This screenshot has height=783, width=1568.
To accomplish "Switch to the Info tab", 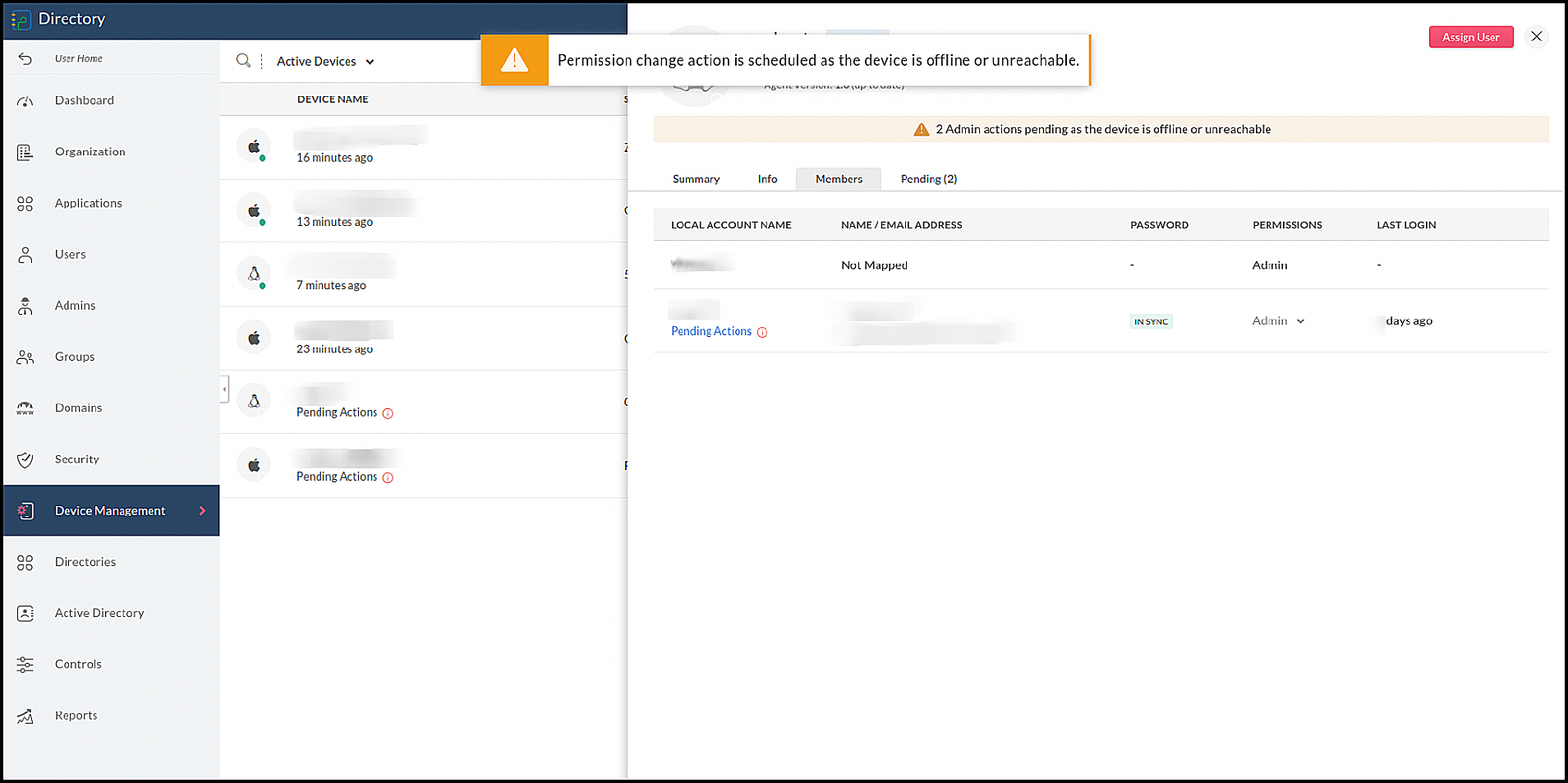I will pyautogui.click(x=767, y=179).
